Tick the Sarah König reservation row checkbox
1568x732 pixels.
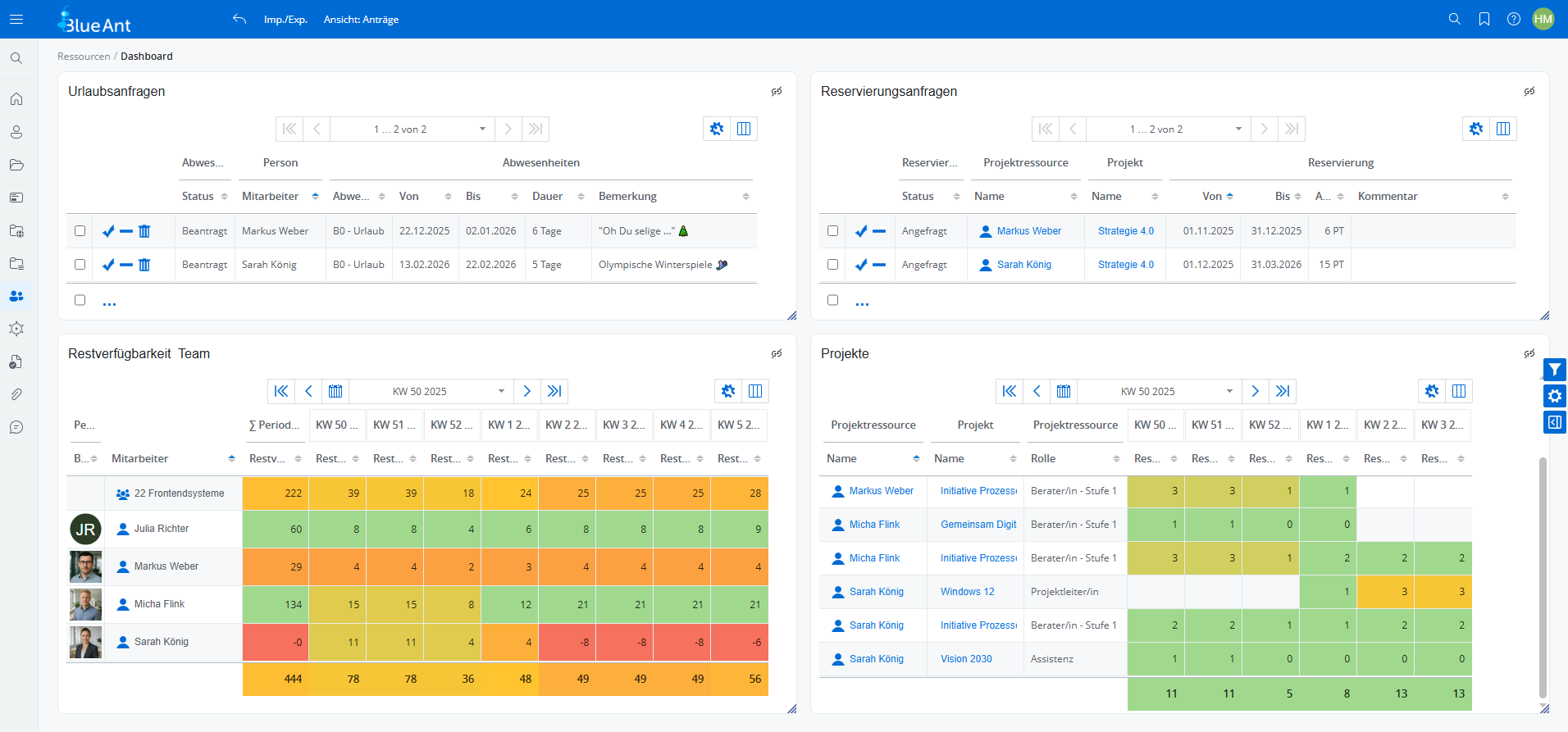click(832, 265)
